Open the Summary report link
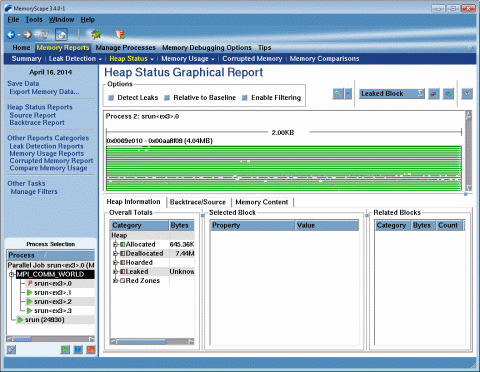Image resolution: width=480 pixels, height=372 pixels. click(x=26, y=59)
